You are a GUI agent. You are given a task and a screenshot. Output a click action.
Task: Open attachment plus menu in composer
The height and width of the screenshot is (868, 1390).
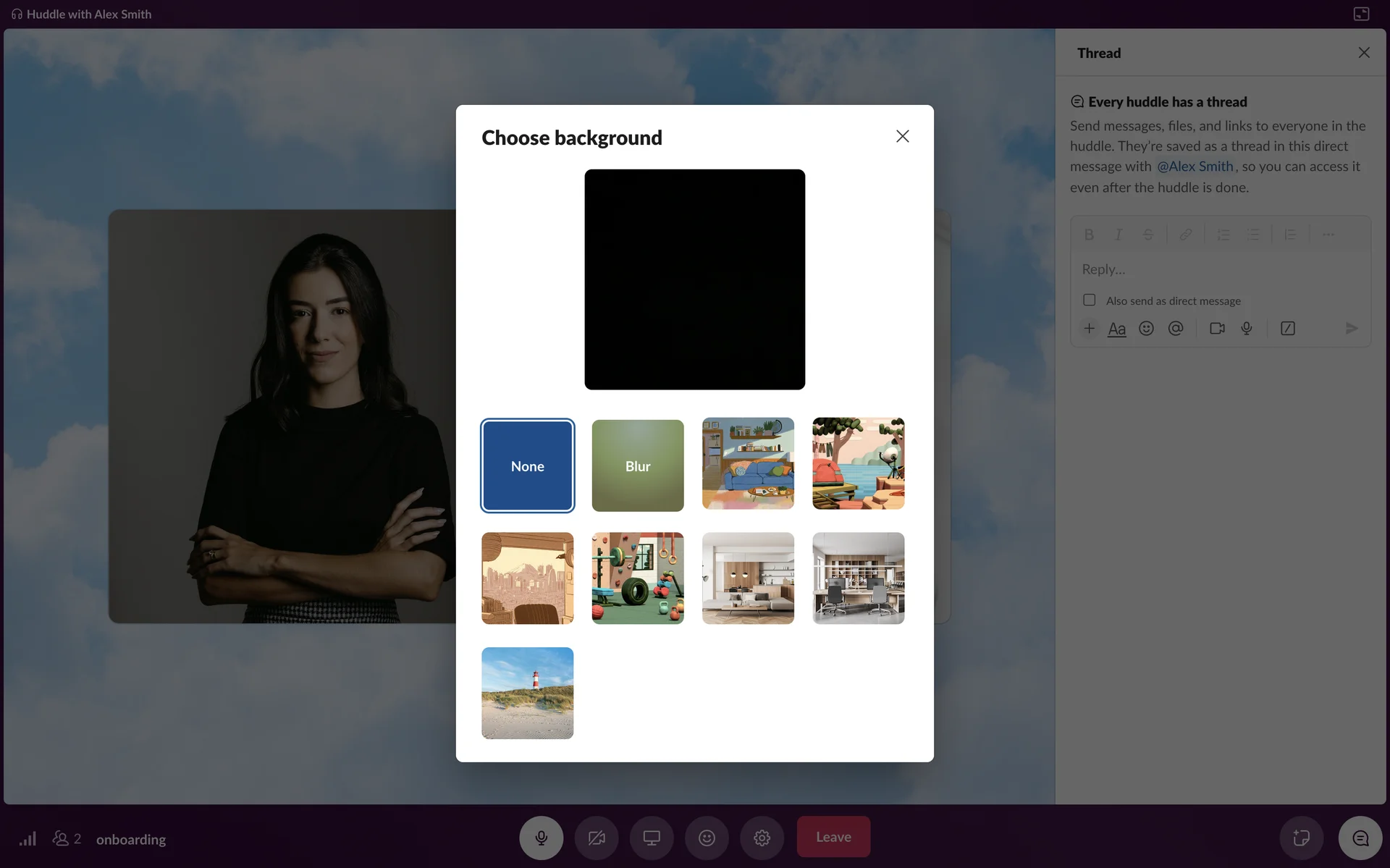coord(1089,329)
